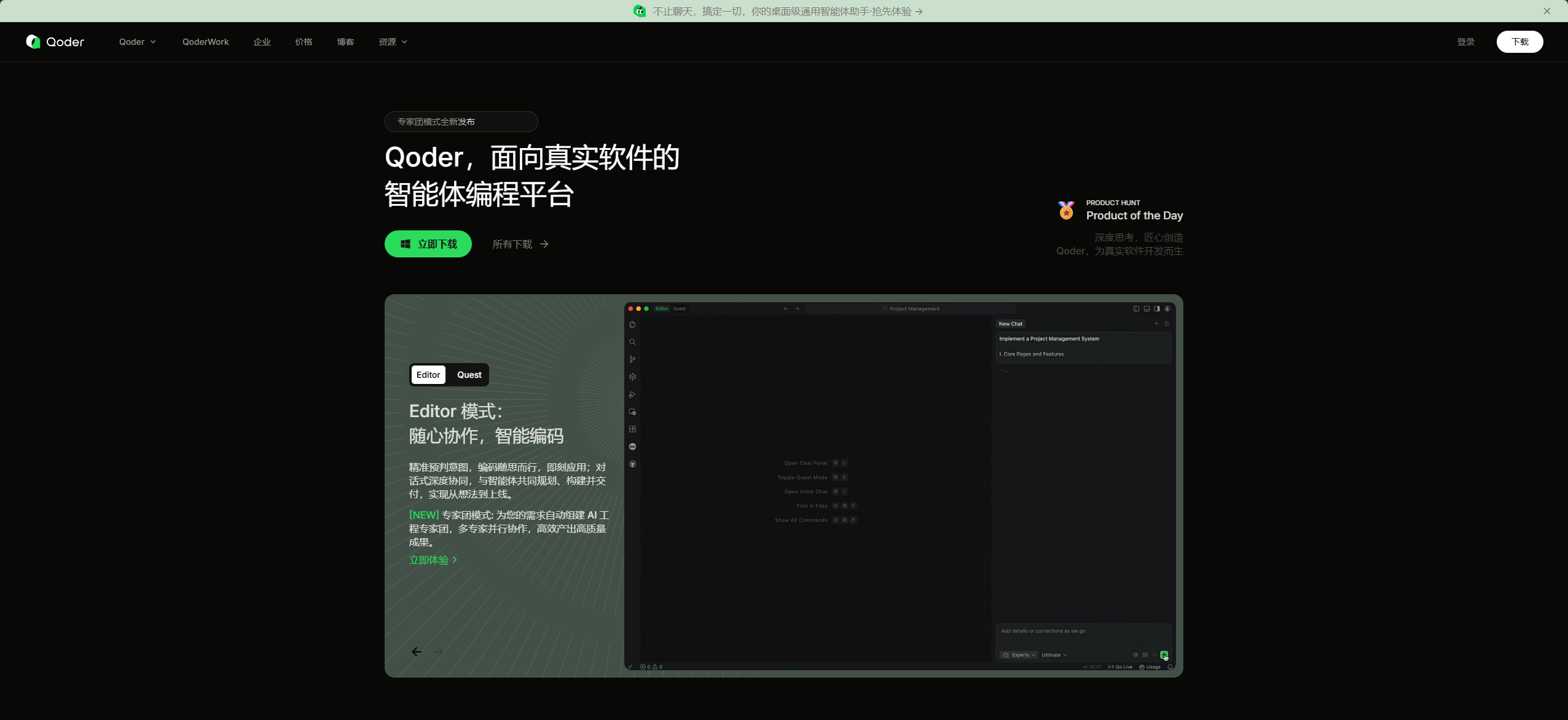The image size is (1568, 720).
Task: Open the IDE account profile icon
Action: (x=1167, y=308)
